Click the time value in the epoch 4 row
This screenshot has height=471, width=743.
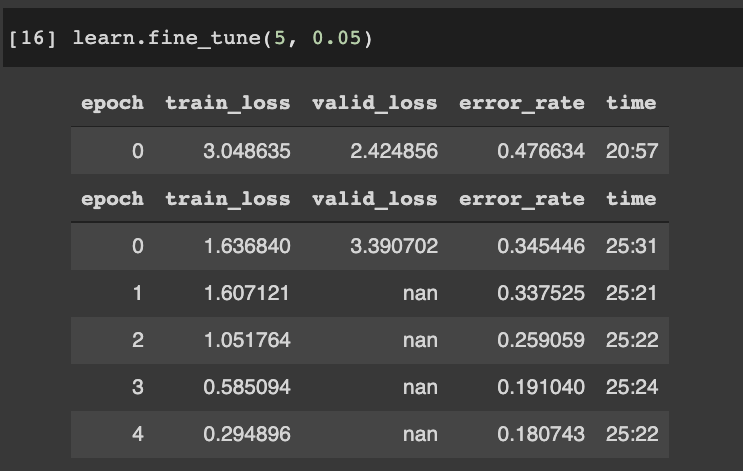pos(632,434)
